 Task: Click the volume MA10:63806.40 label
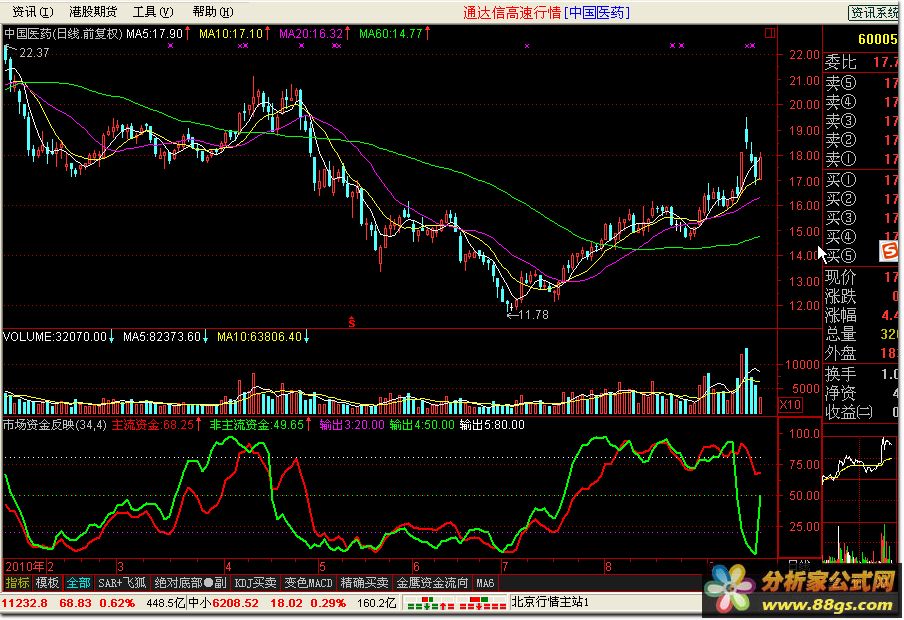pyautogui.click(x=259, y=337)
